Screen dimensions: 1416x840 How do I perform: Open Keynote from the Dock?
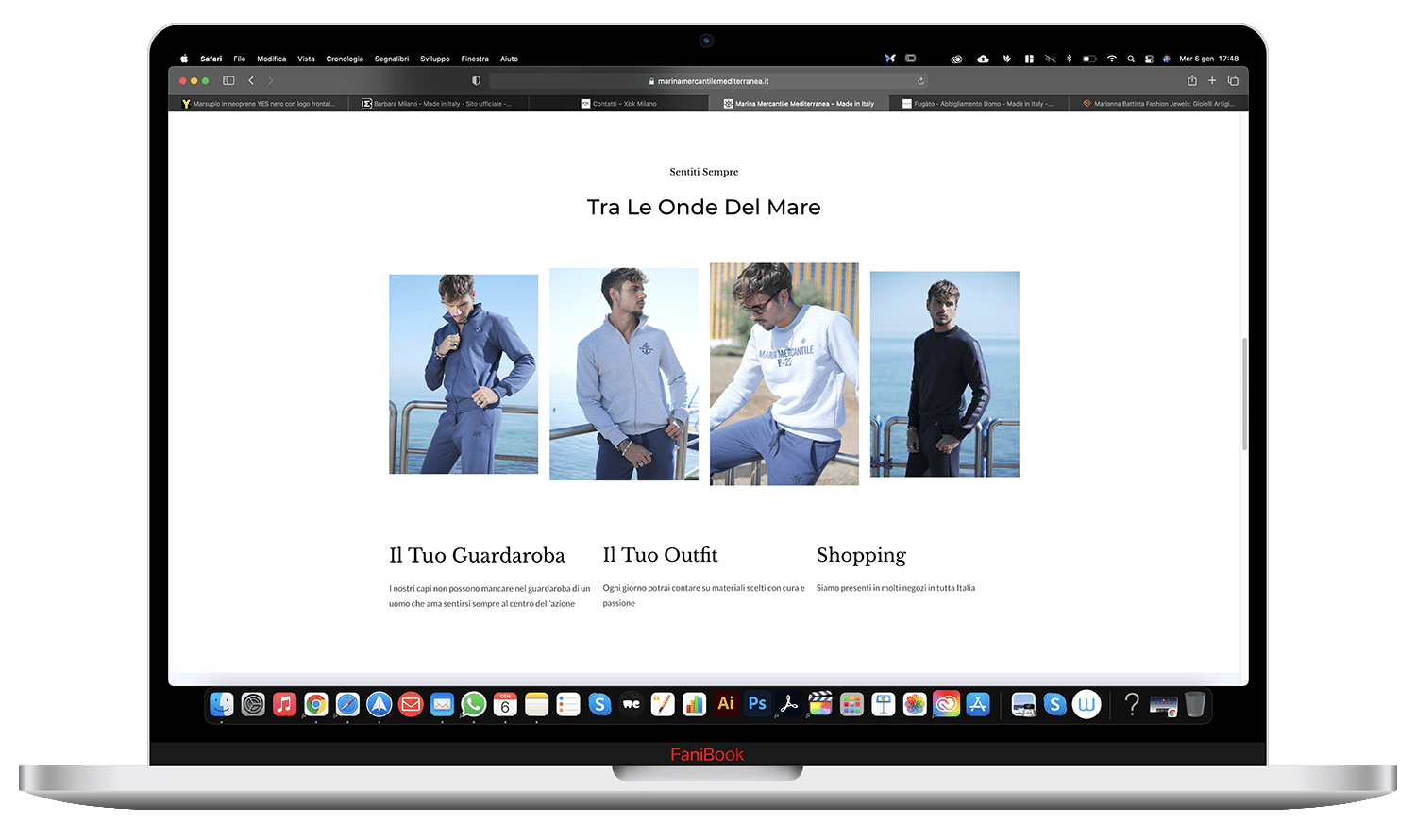pos(884,704)
